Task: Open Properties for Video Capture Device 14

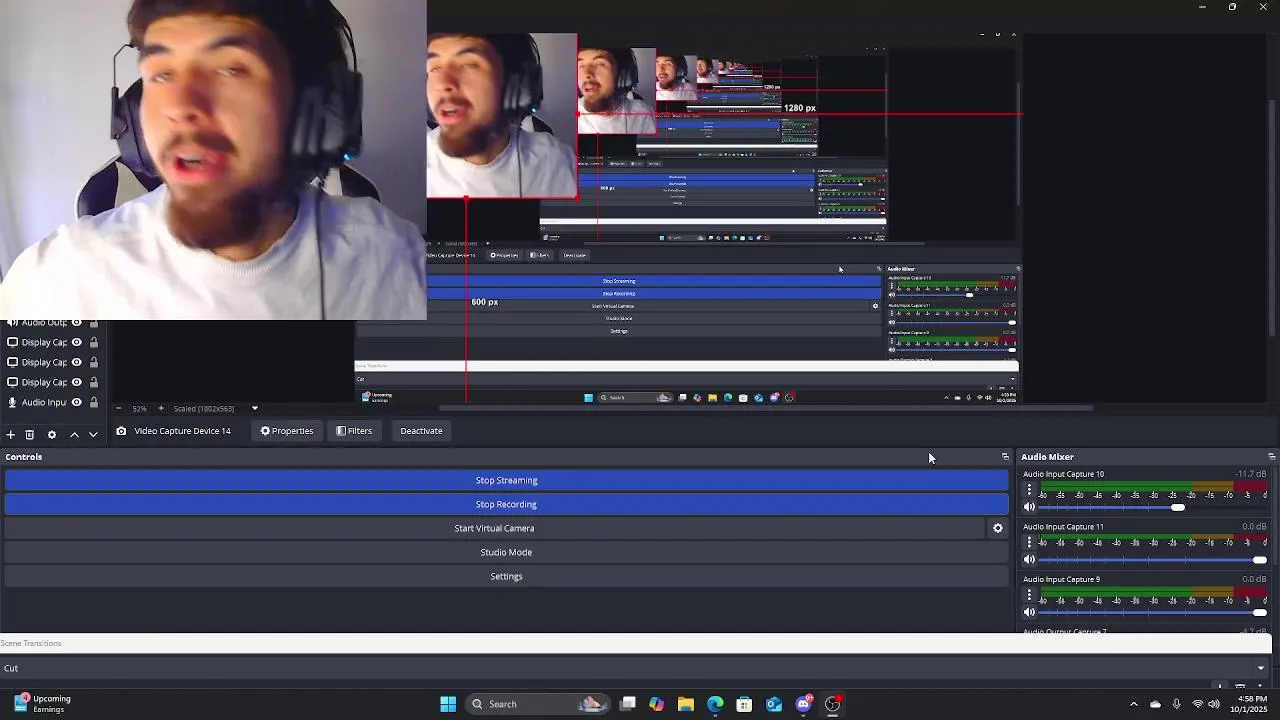Action: [287, 431]
